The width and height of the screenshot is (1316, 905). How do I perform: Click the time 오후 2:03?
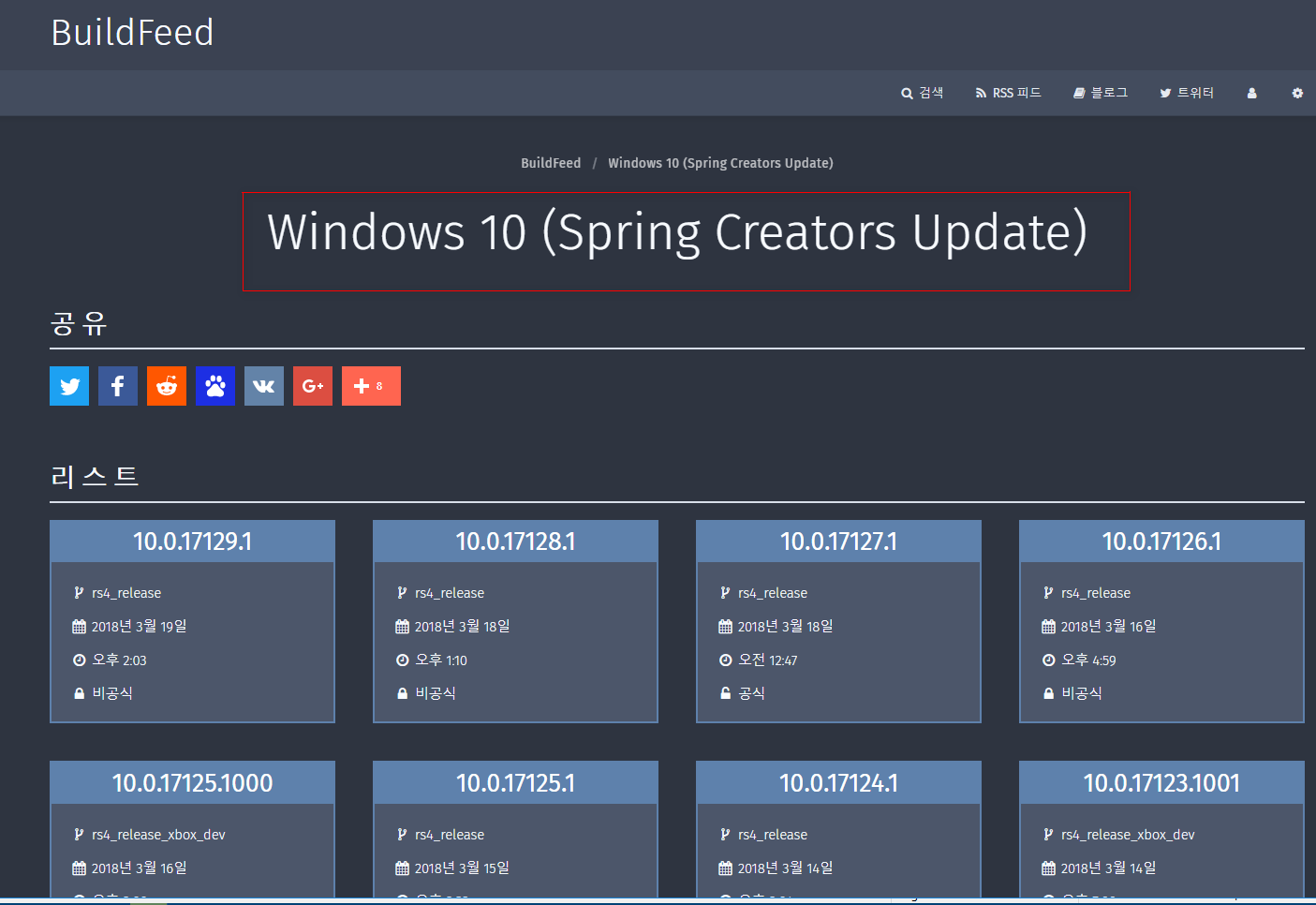pyautogui.click(x=120, y=660)
